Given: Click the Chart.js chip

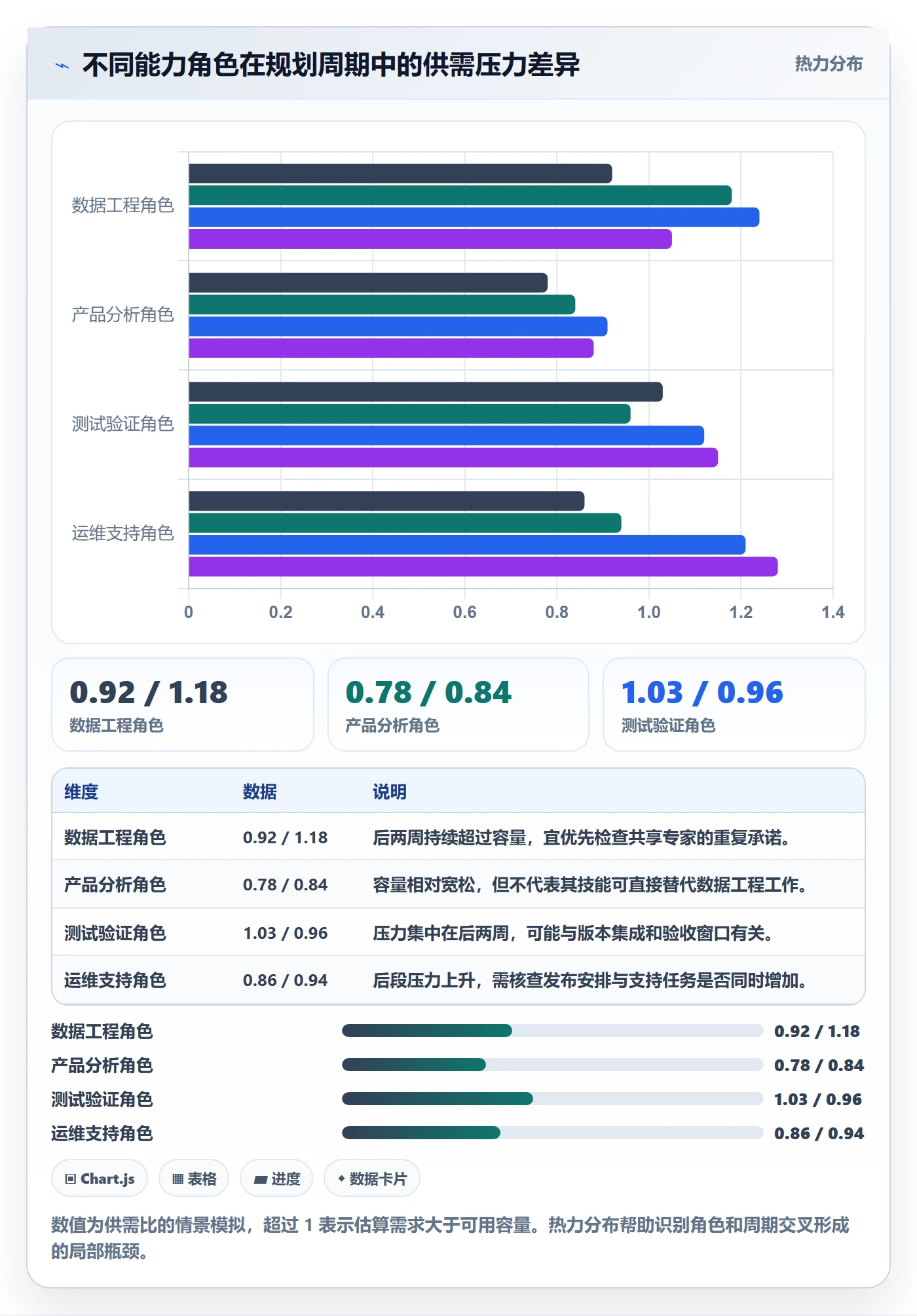Looking at the screenshot, I should pos(100,1179).
